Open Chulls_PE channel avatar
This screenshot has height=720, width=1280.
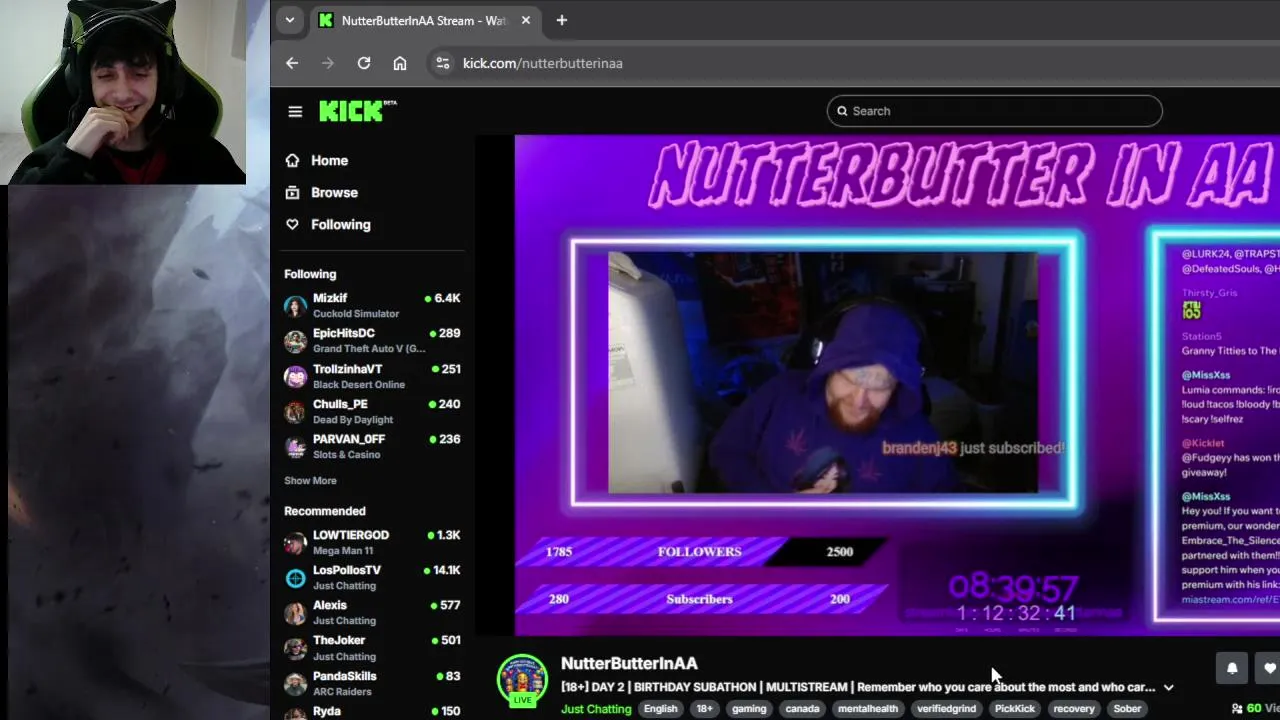[x=295, y=412]
